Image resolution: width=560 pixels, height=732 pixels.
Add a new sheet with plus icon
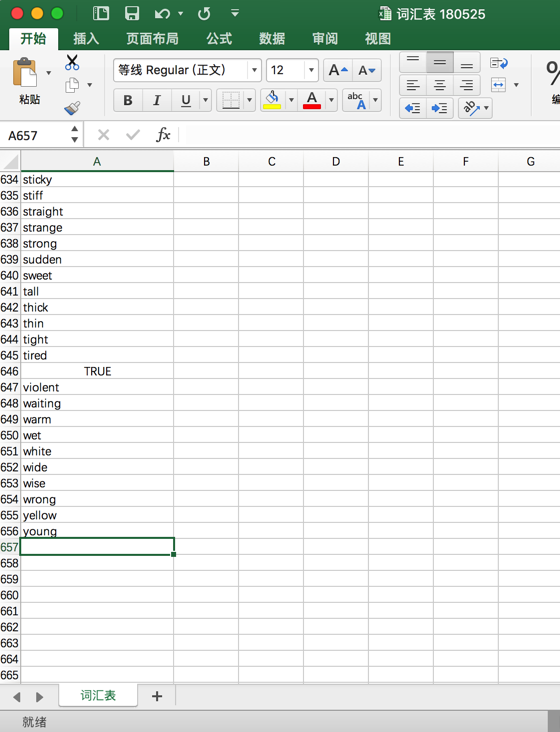[157, 696]
